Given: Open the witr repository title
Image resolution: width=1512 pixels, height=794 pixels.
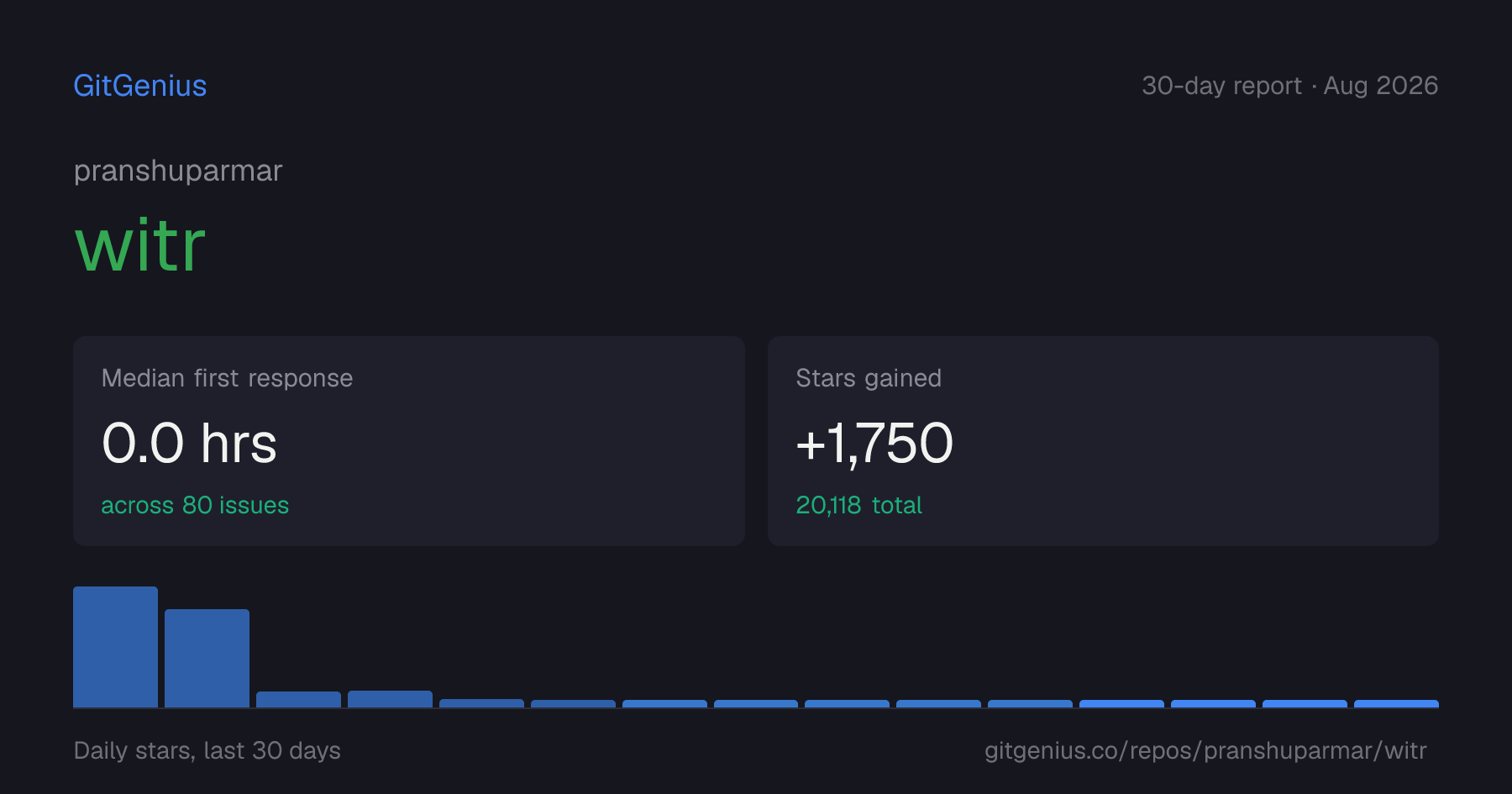Looking at the screenshot, I should [x=140, y=245].
